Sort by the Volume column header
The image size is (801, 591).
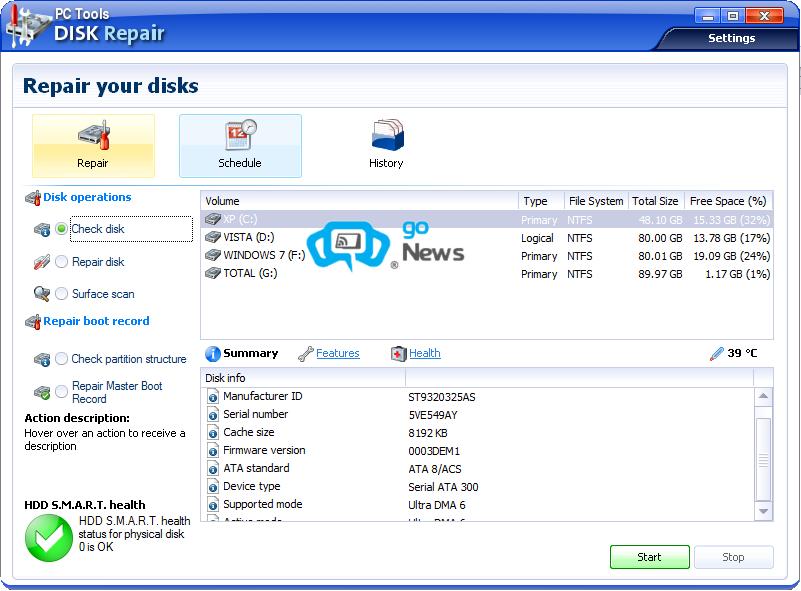coord(360,201)
